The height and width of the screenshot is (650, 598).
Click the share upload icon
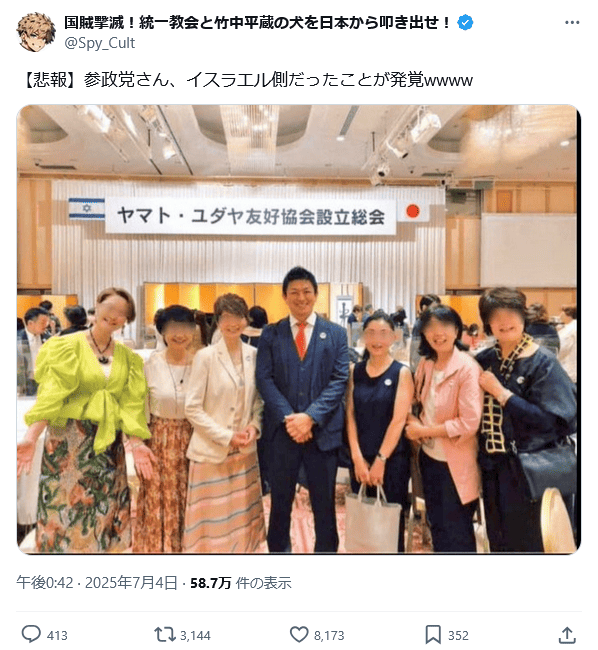click(567, 635)
